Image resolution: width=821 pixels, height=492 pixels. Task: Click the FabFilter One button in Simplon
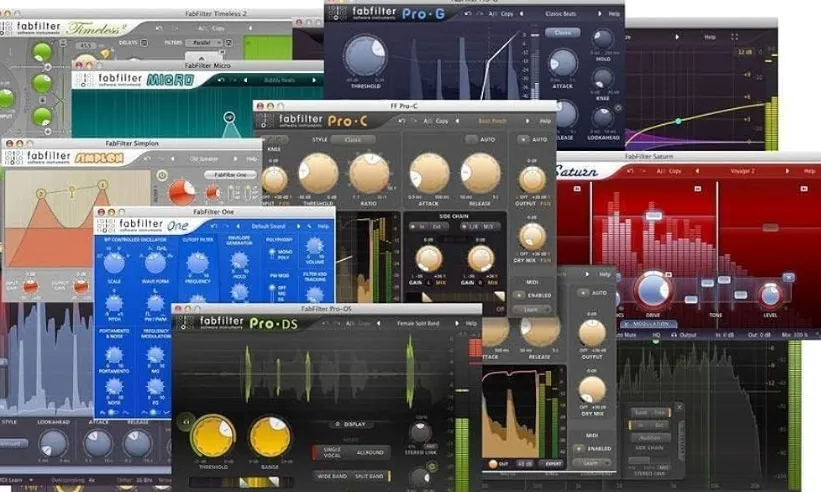[x=230, y=175]
